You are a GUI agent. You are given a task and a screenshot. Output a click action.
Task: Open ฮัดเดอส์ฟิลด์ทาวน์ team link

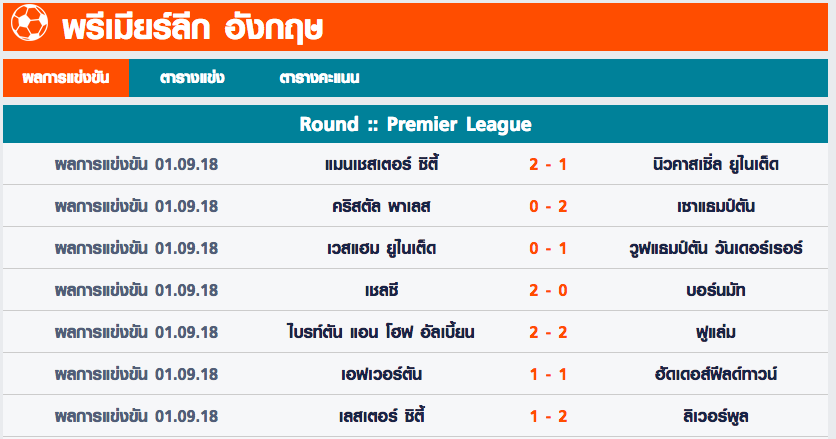pyautogui.click(x=716, y=374)
